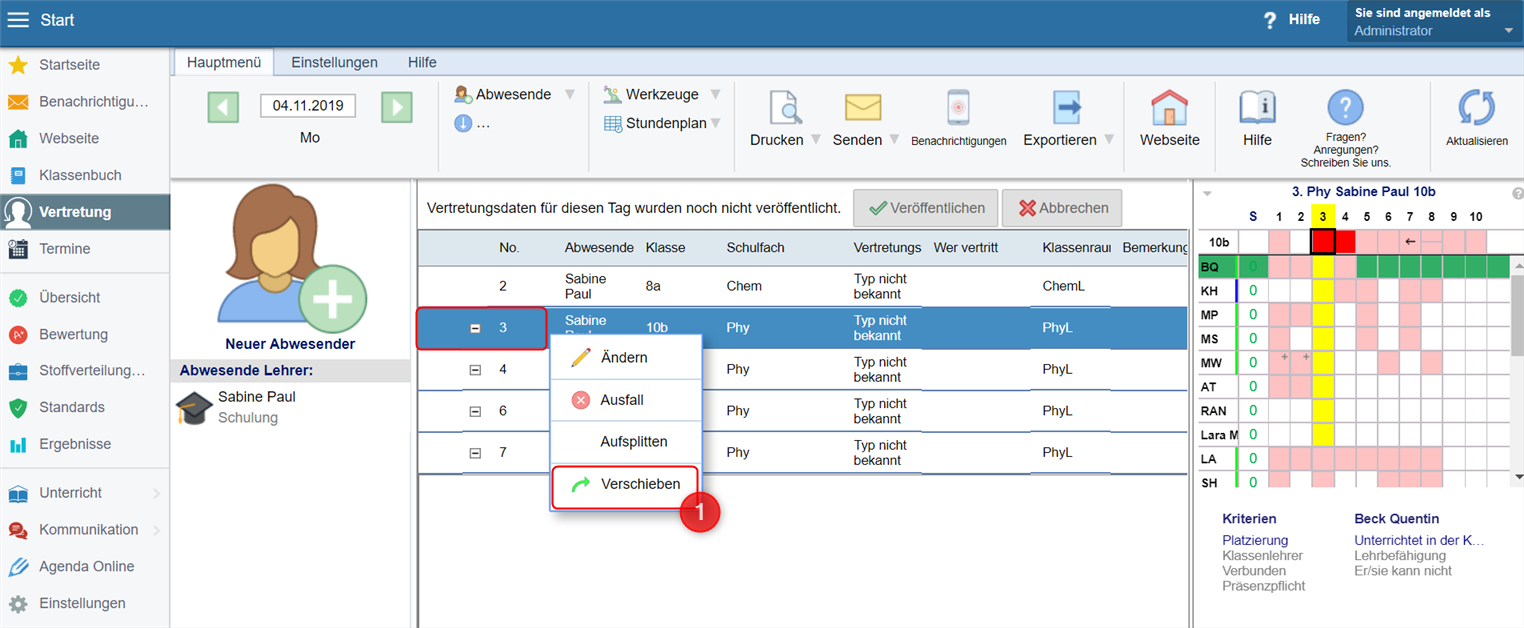The height and width of the screenshot is (628, 1524).
Task: Open the hamburger menu next to Start
Action: coord(18,20)
